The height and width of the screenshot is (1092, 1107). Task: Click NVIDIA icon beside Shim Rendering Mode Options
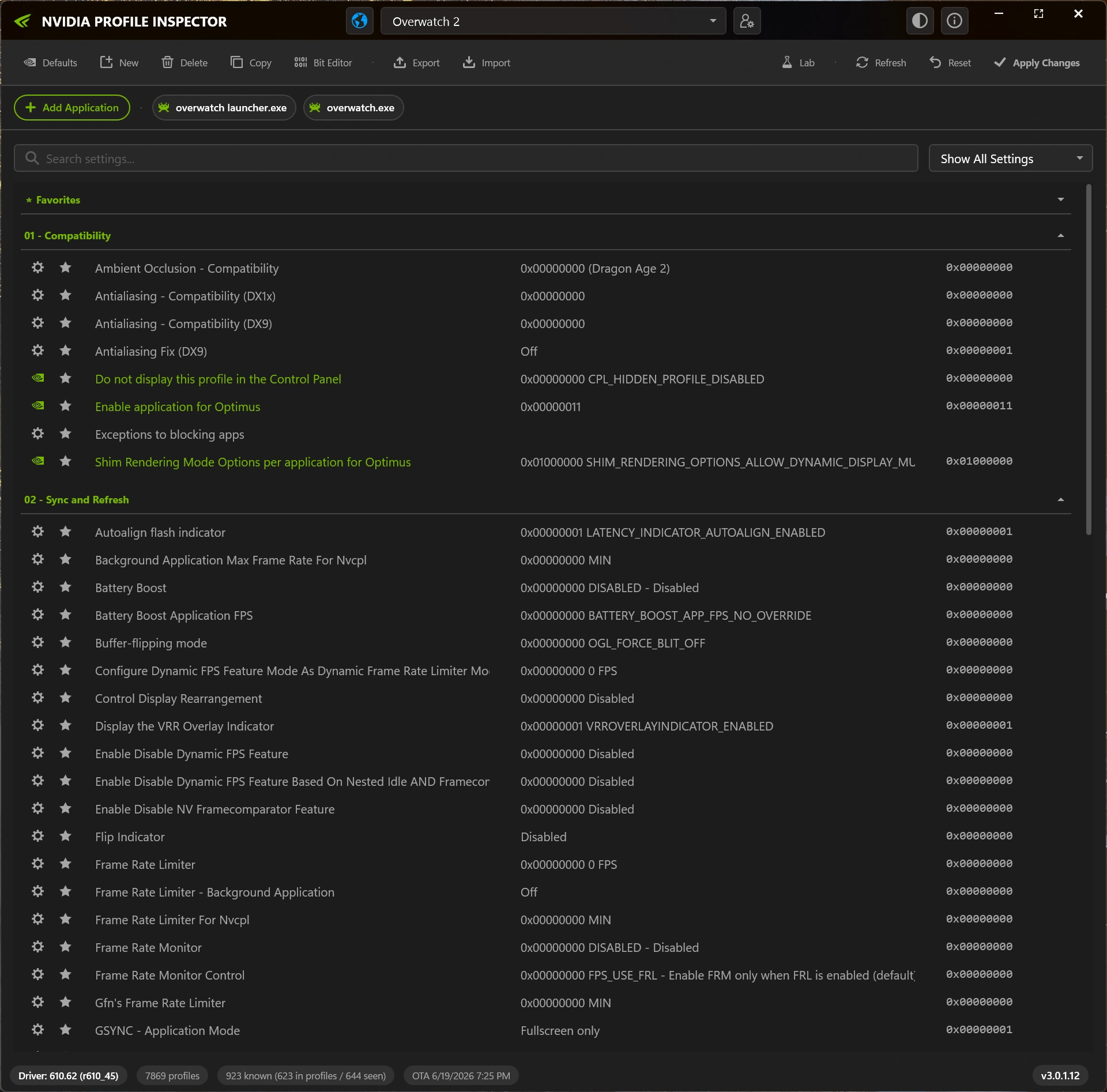pyautogui.click(x=38, y=461)
